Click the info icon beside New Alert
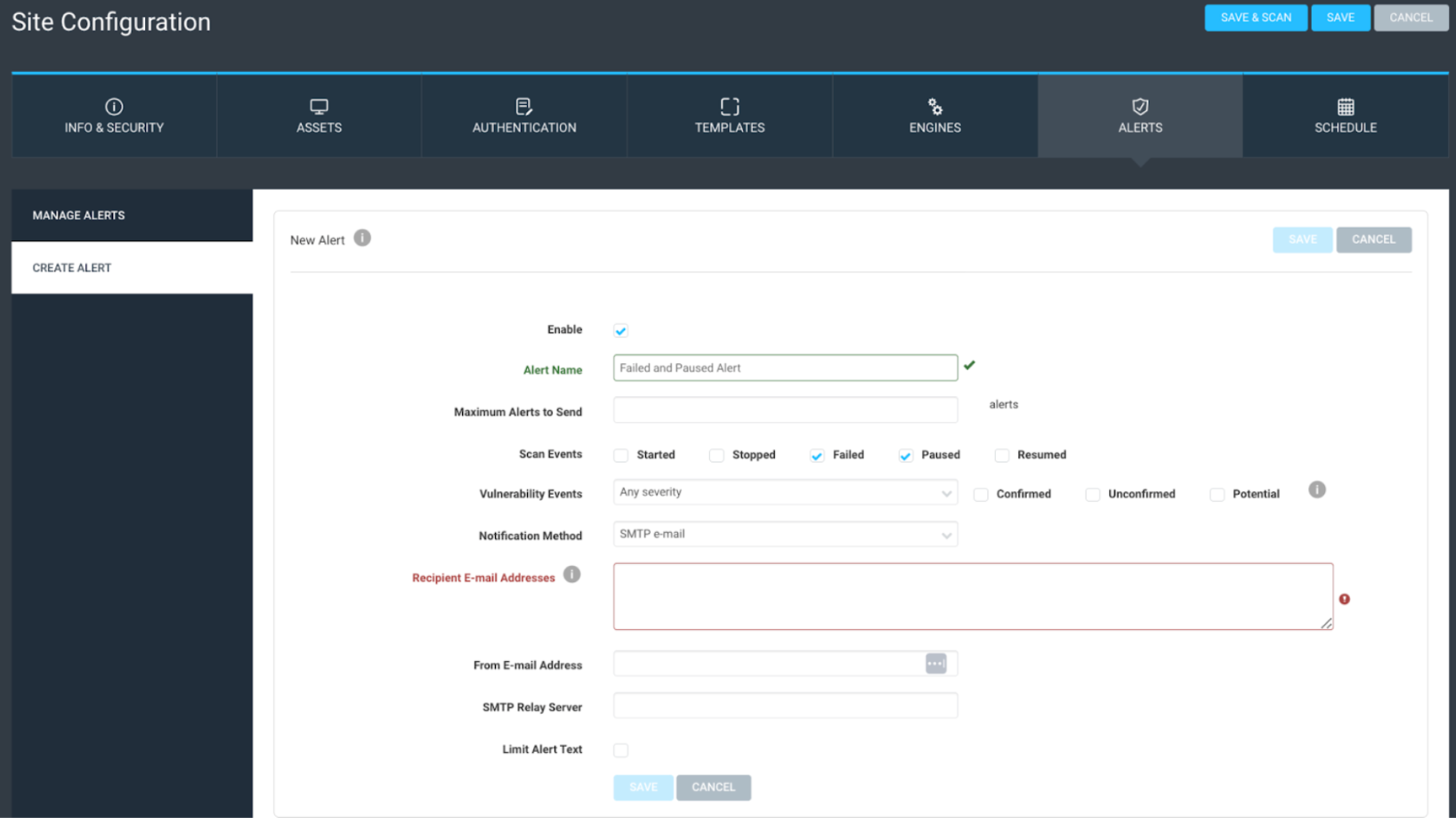The image size is (1456, 824). click(x=362, y=238)
